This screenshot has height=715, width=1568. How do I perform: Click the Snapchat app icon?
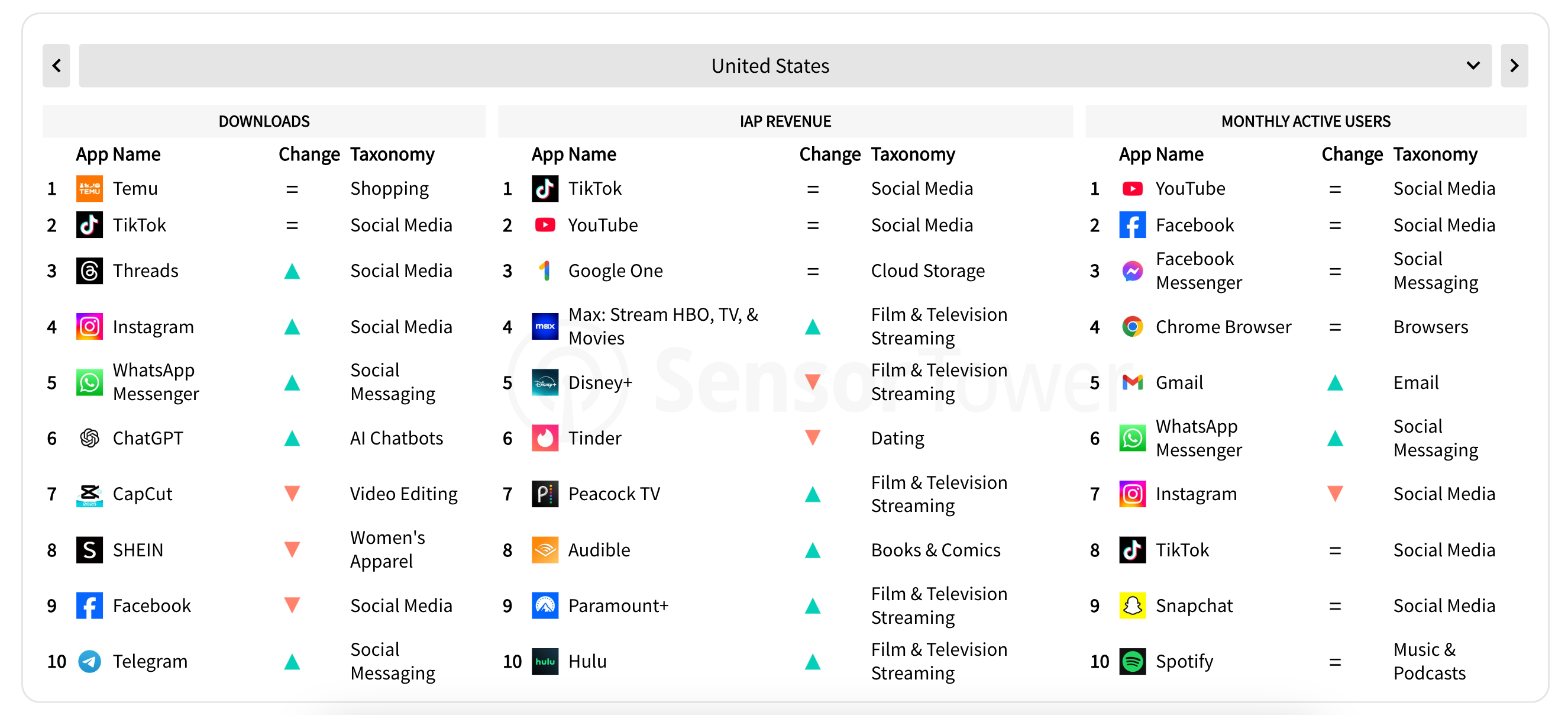coord(1132,606)
